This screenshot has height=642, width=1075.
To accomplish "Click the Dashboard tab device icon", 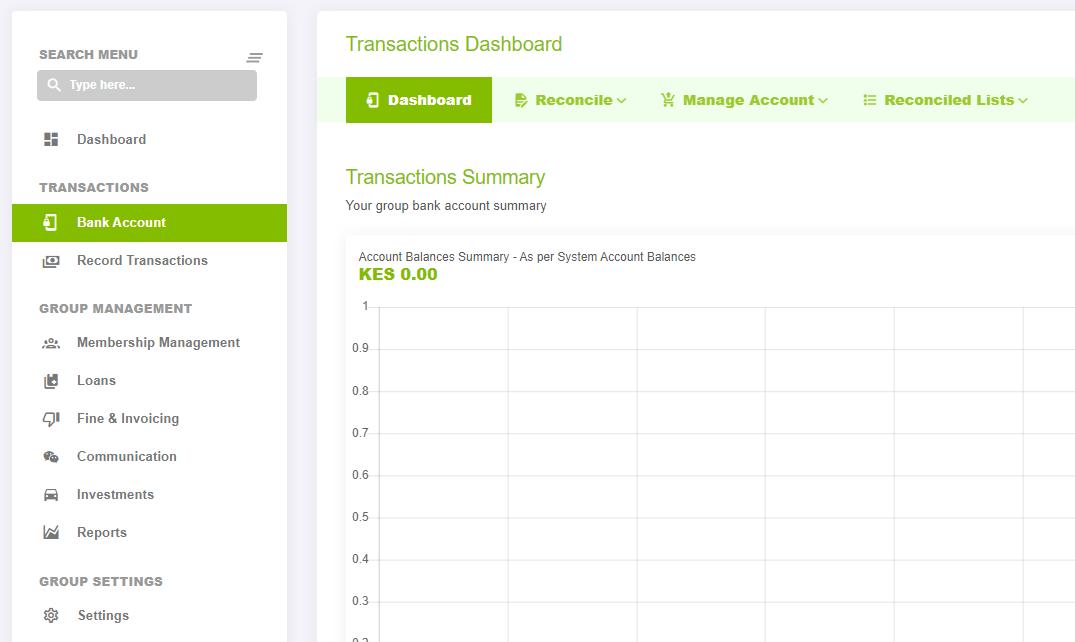I will point(372,100).
